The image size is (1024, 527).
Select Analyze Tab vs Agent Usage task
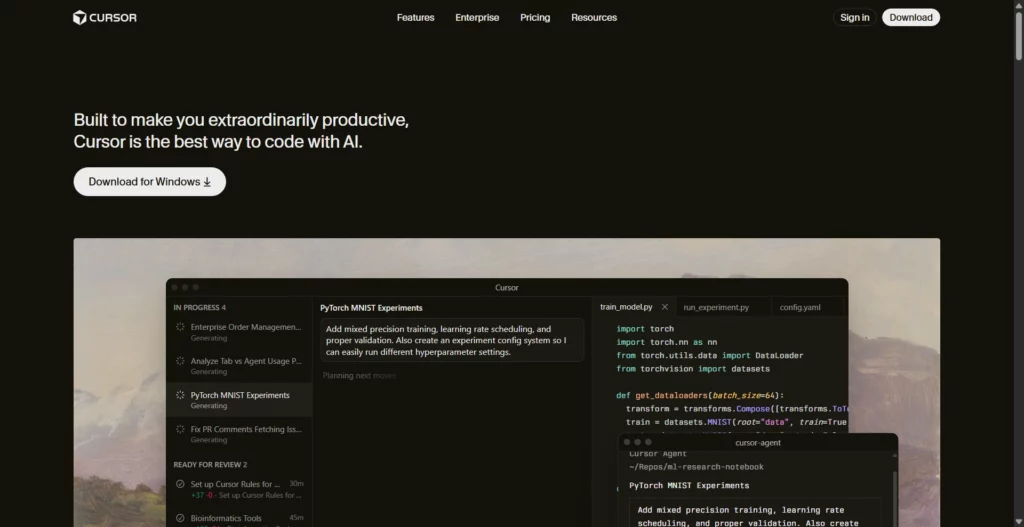pos(239,366)
